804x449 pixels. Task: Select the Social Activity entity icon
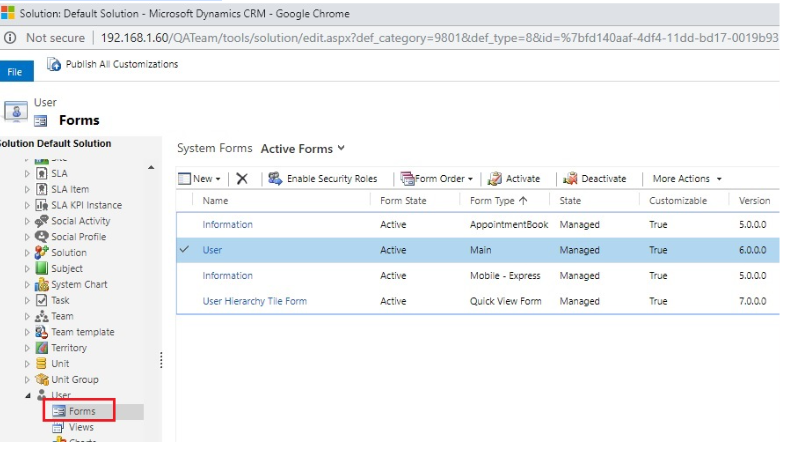tap(42, 221)
